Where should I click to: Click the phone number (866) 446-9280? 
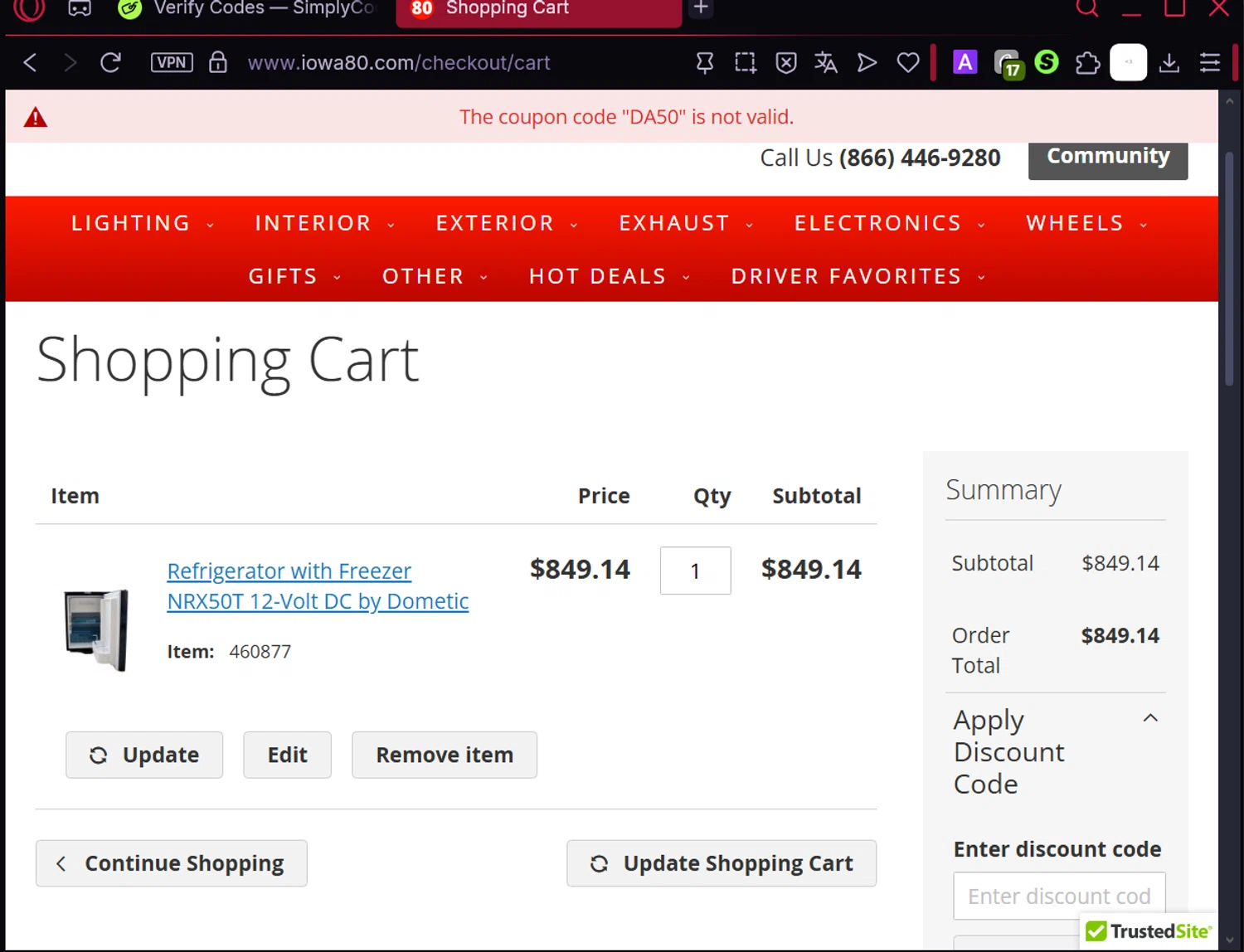pos(920,158)
